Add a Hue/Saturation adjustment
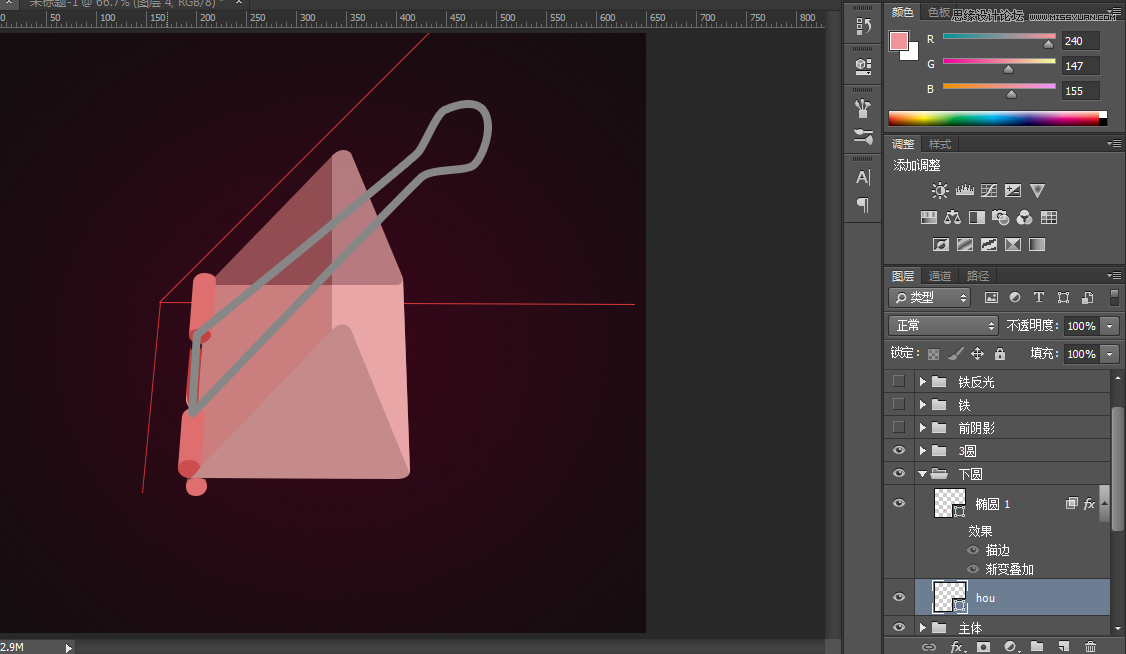 click(x=929, y=218)
